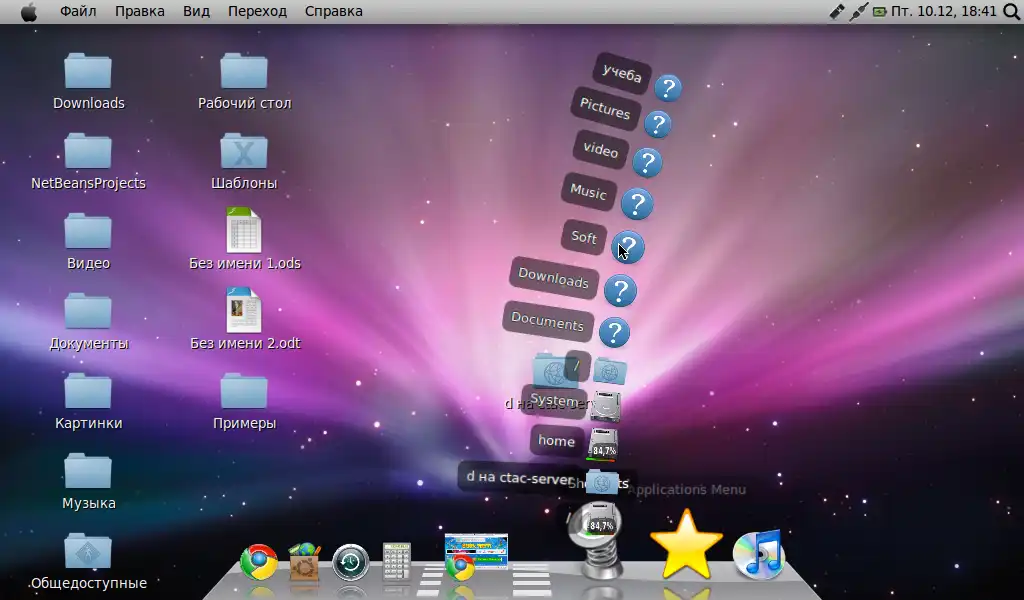The height and width of the screenshot is (600, 1024).
Task: Open the Справка menu
Action: pos(333,12)
